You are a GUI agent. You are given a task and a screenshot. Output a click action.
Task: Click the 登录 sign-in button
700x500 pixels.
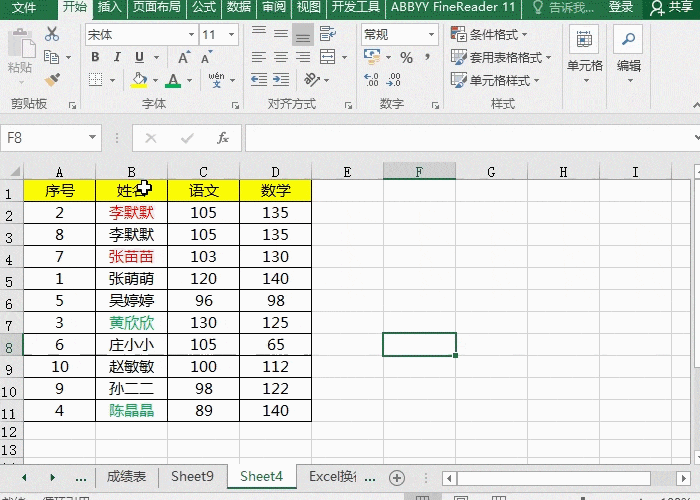[x=621, y=7]
